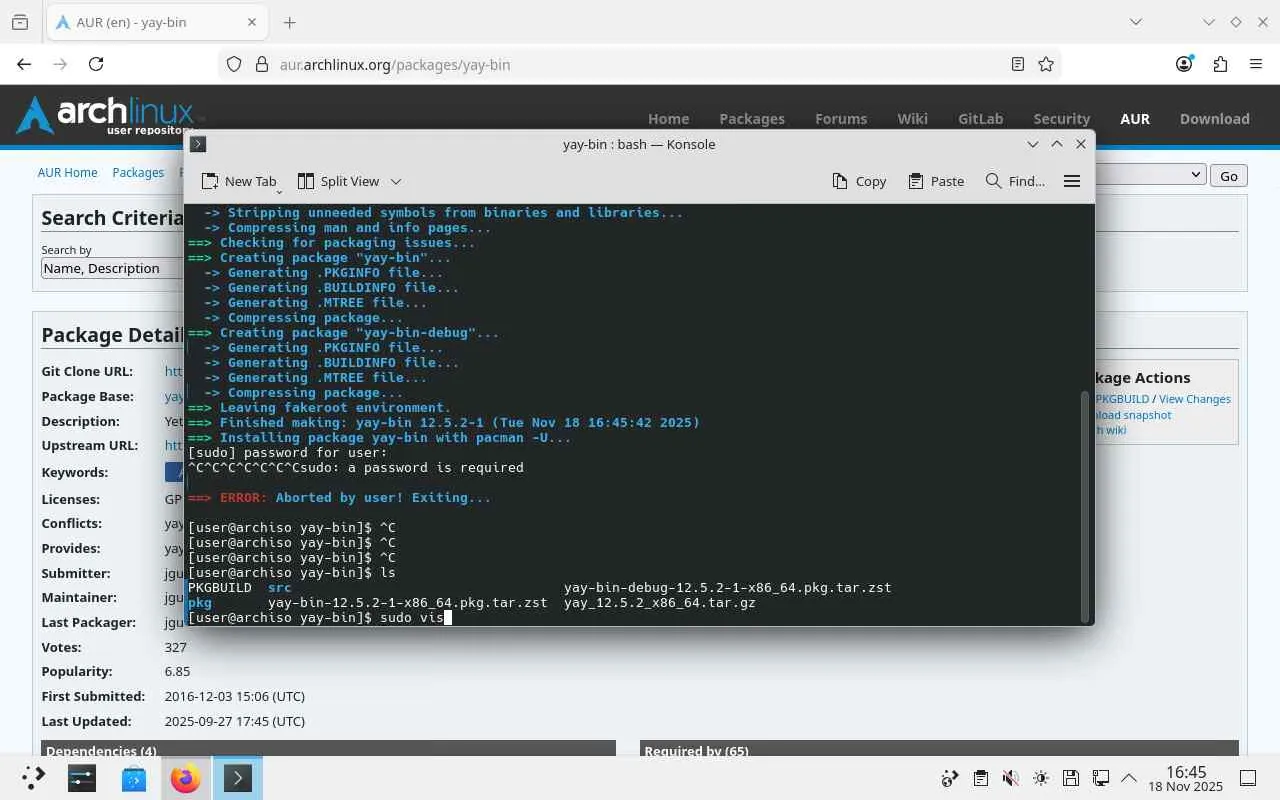Open the Firefox account menu
This screenshot has width=1280, height=800.
(x=1184, y=64)
